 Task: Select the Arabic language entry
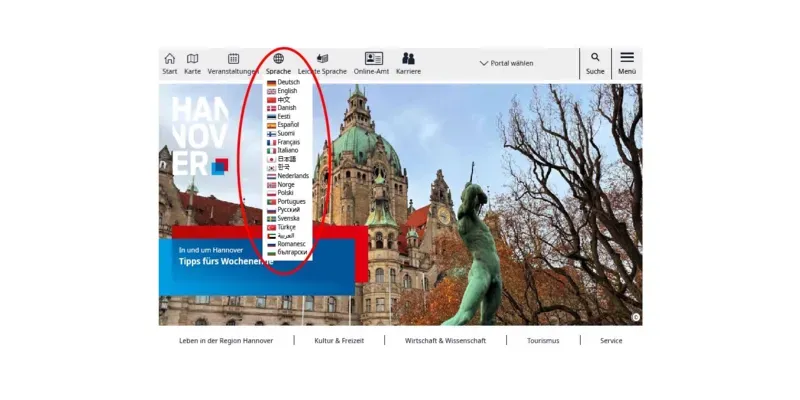point(281,236)
